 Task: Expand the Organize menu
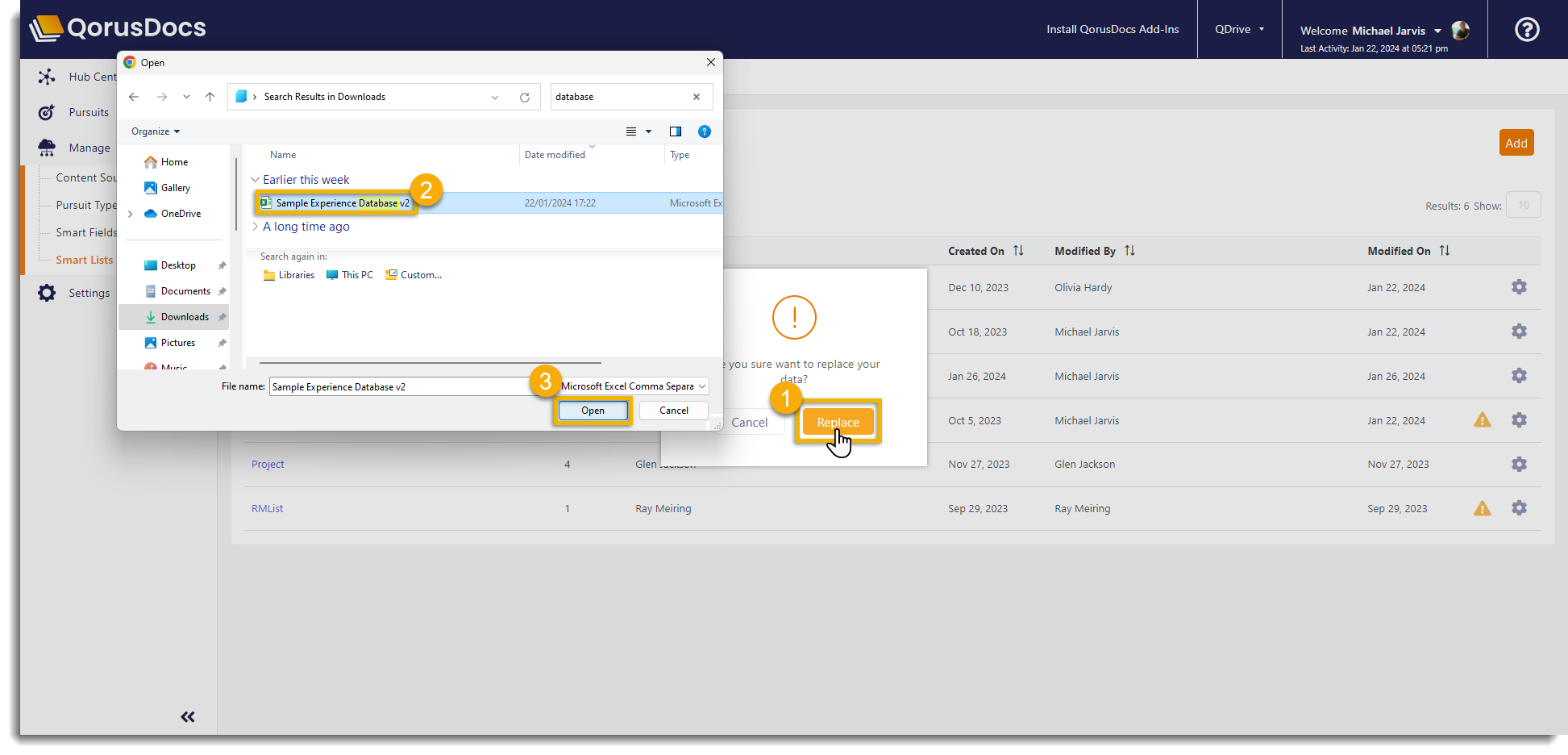[x=155, y=131]
